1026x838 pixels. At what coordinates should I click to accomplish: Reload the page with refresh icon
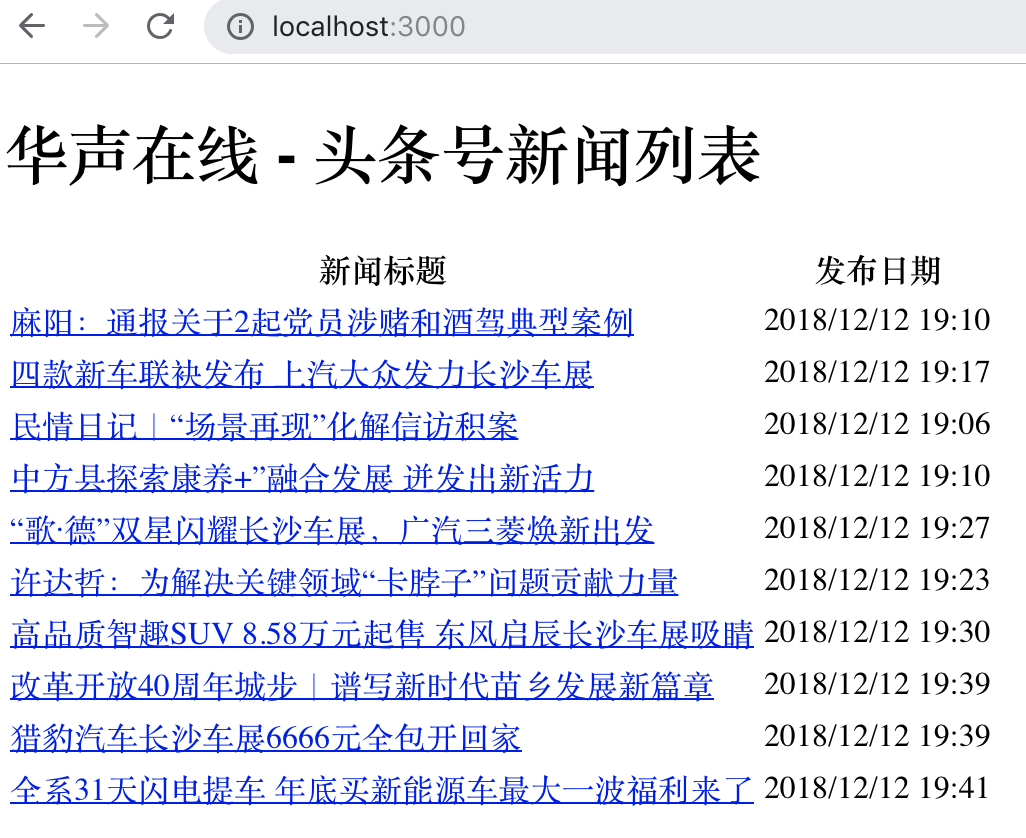click(x=160, y=27)
